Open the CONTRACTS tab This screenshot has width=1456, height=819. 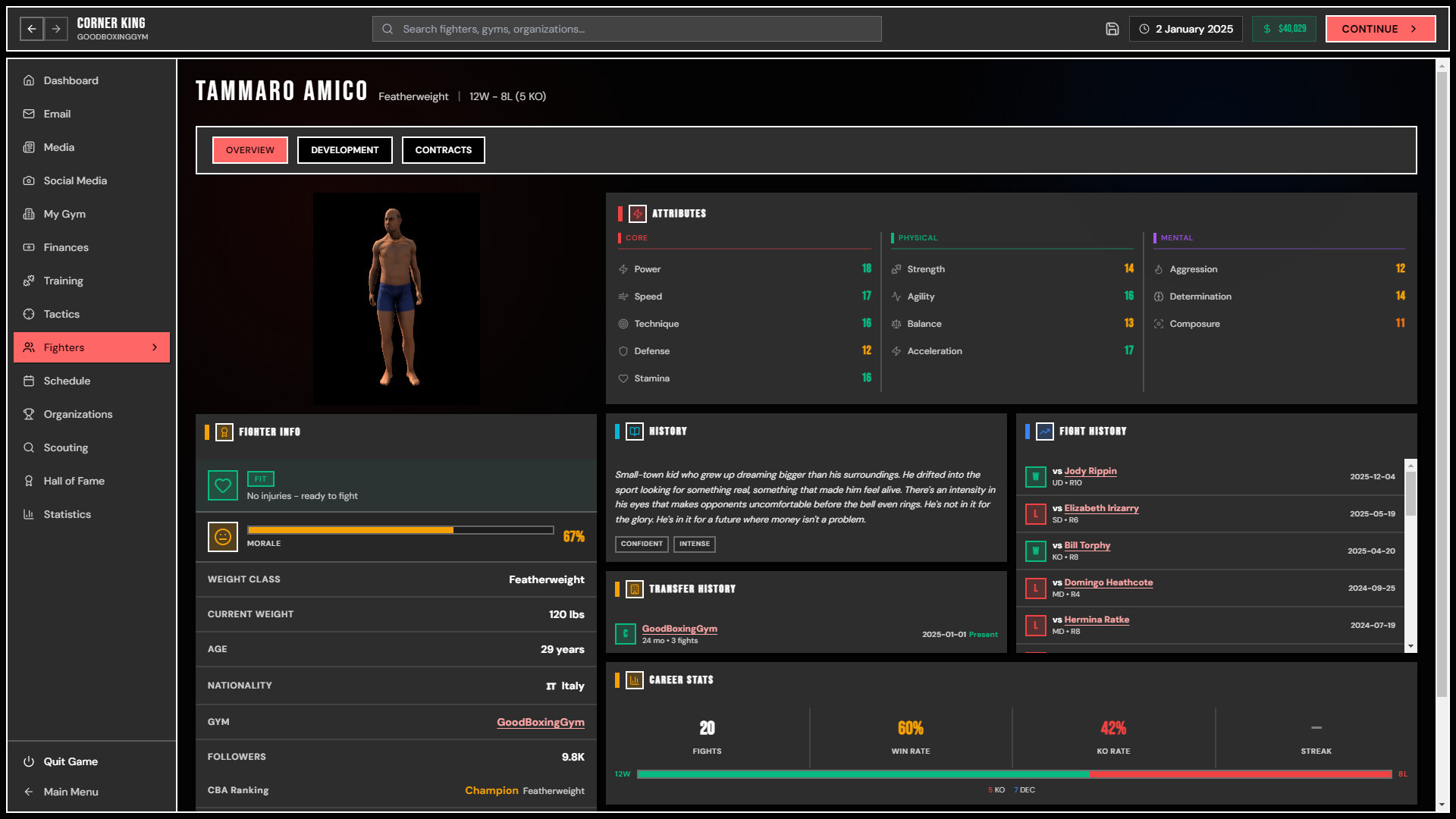click(443, 150)
